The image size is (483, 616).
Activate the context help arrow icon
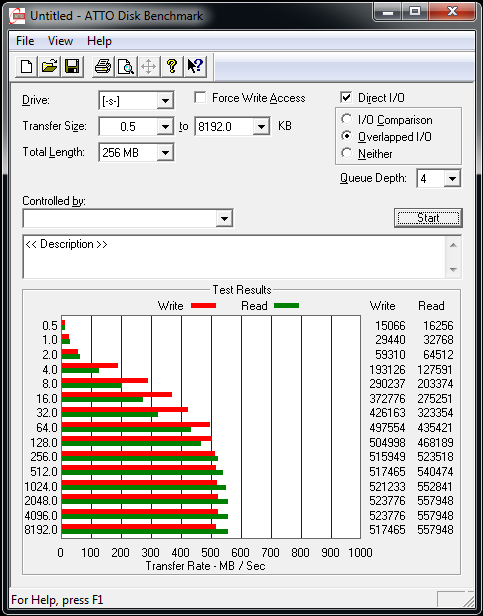click(x=195, y=66)
